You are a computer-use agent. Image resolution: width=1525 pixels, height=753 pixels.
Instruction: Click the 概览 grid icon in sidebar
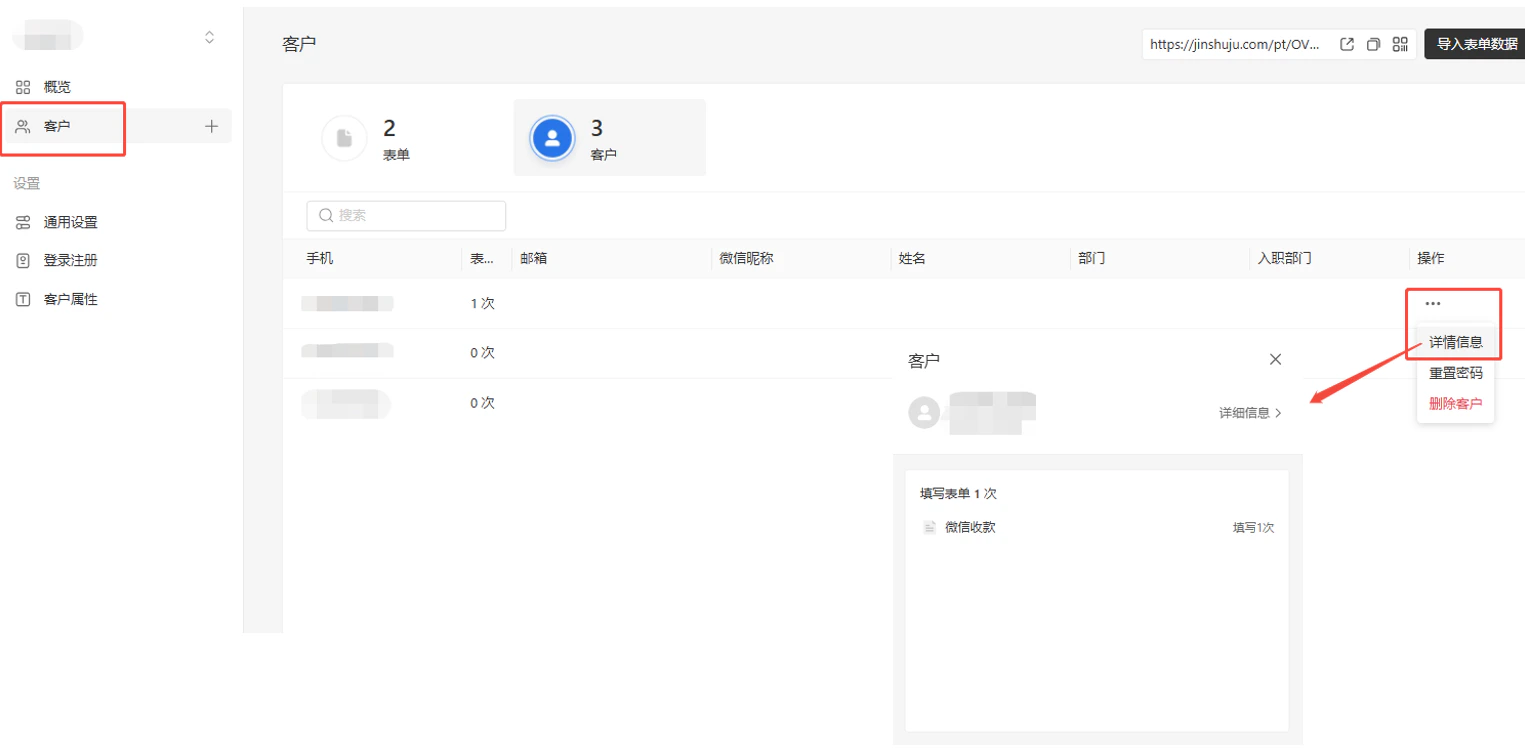click(x=23, y=87)
